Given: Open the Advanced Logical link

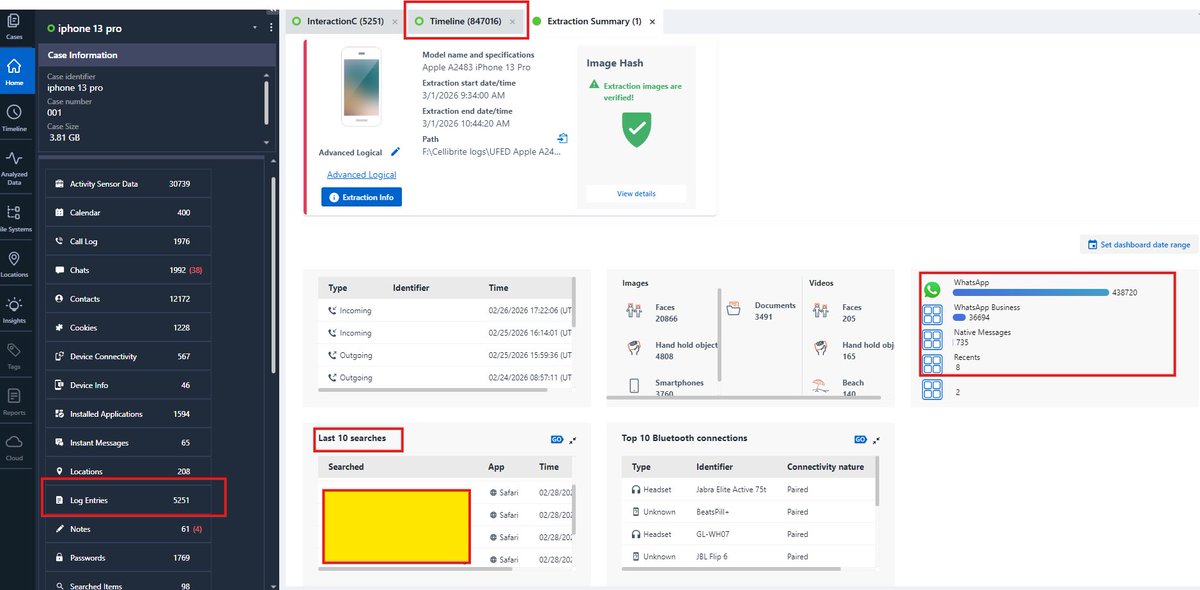Looking at the screenshot, I should [x=361, y=175].
